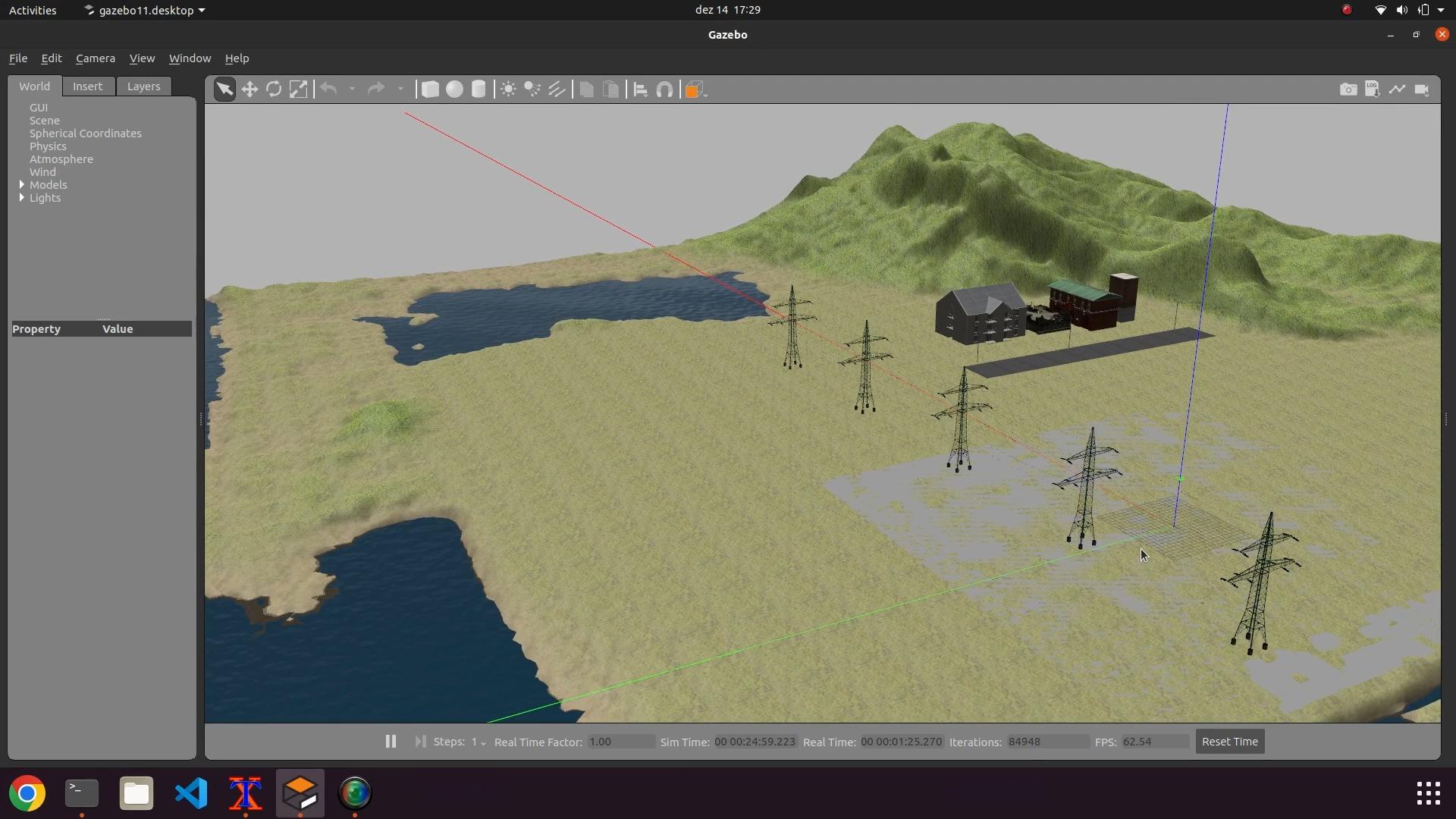
Task: Open the Camera menu
Action: click(96, 58)
